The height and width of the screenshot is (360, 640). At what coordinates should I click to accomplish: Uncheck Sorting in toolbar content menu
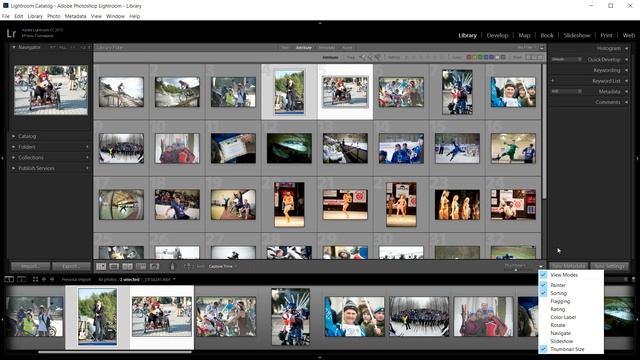click(x=558, y=293)
